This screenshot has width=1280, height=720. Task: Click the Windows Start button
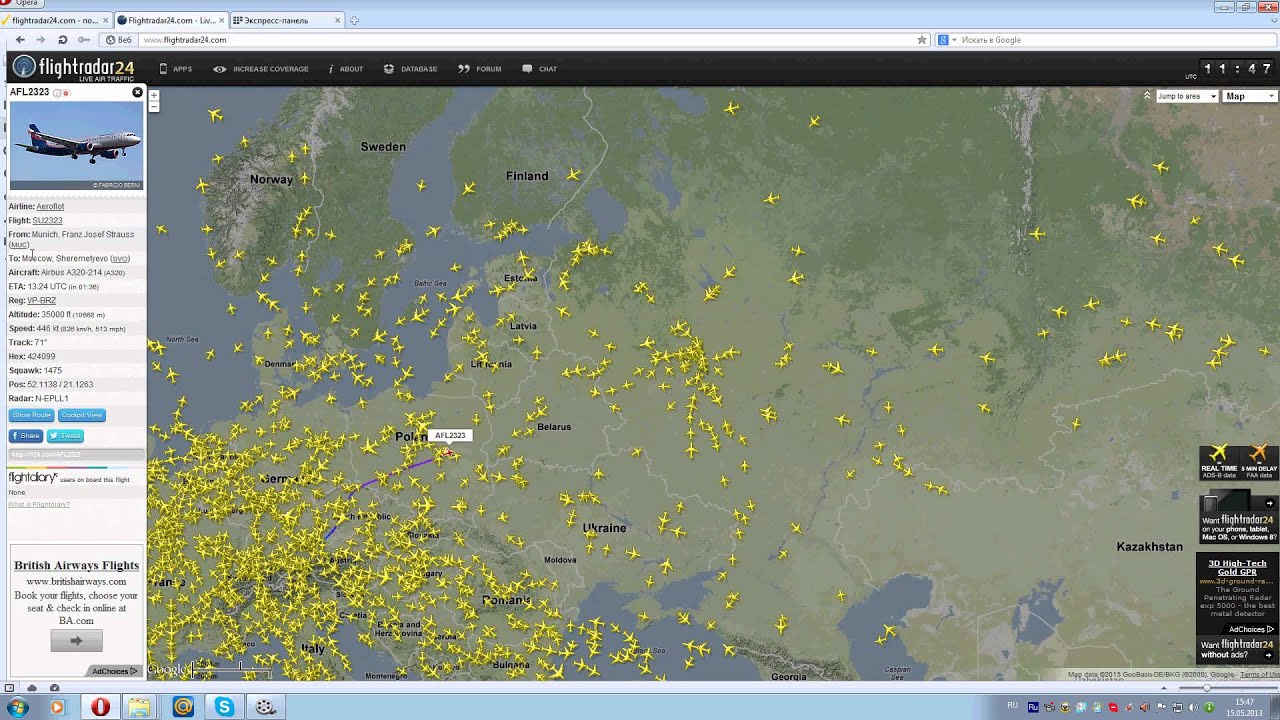[x=17, y=707]
